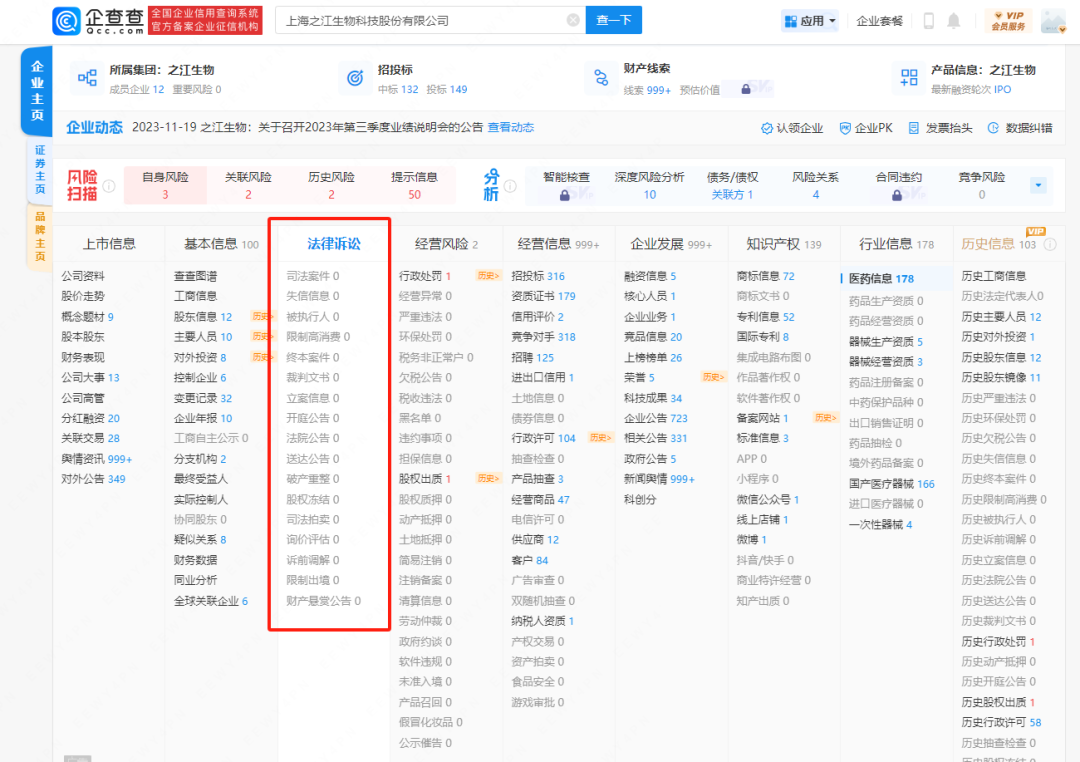
Task: Click 成员企业 12 link
Action: click(x=137, y=90)
